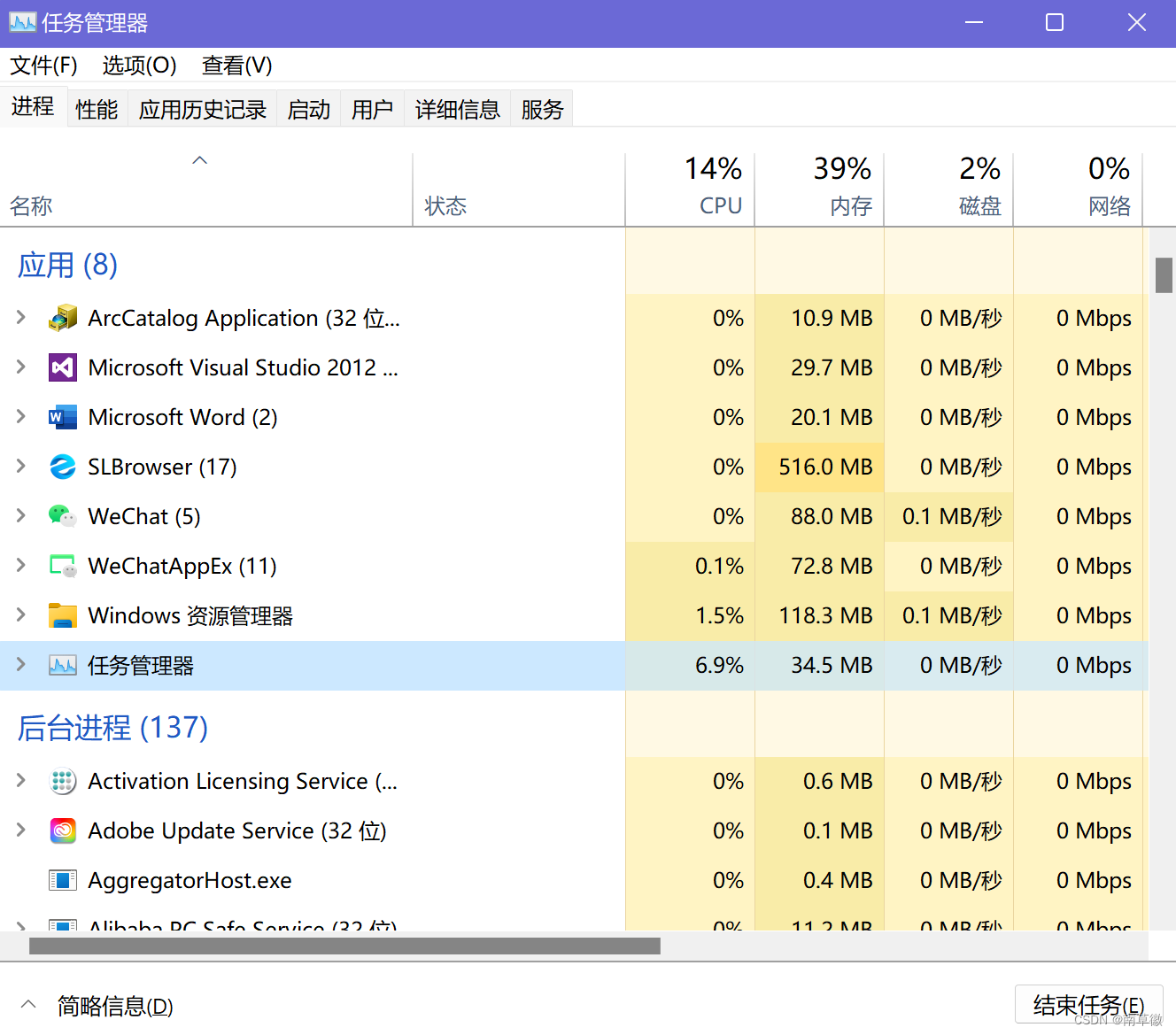Click the ArcCatalog Application icon
Viewport: 1176px width, 1035px height.
63,318
